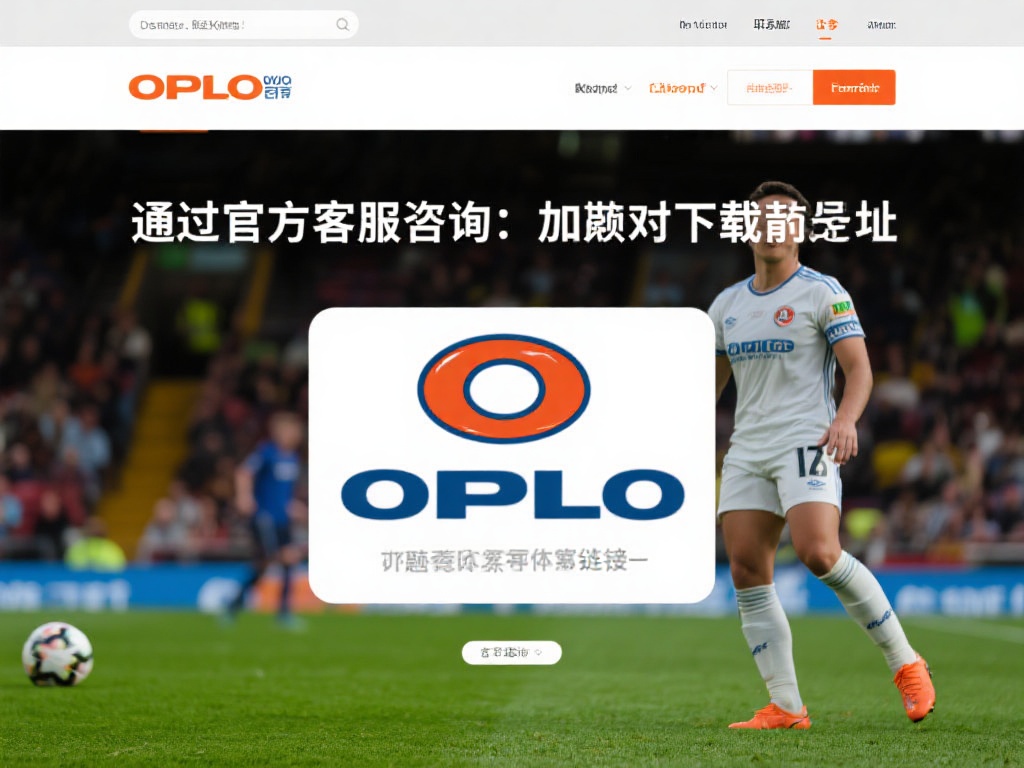The image size is (1024, 768).
Task: Click the hero headline 通过官方客服咨询
Action: tap(312, 223)
